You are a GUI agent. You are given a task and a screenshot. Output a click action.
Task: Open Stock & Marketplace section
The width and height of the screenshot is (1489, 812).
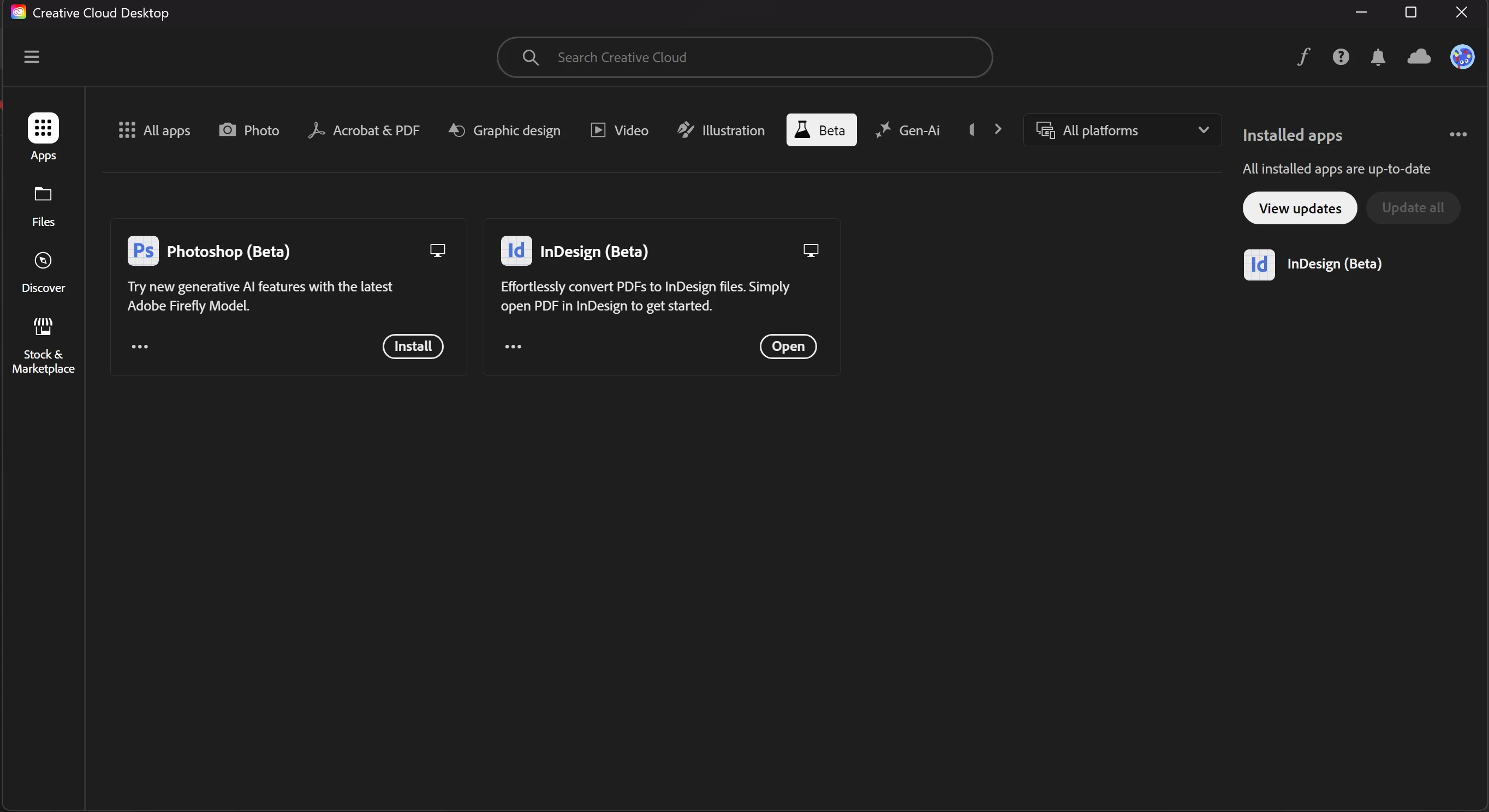click(43, 345)
